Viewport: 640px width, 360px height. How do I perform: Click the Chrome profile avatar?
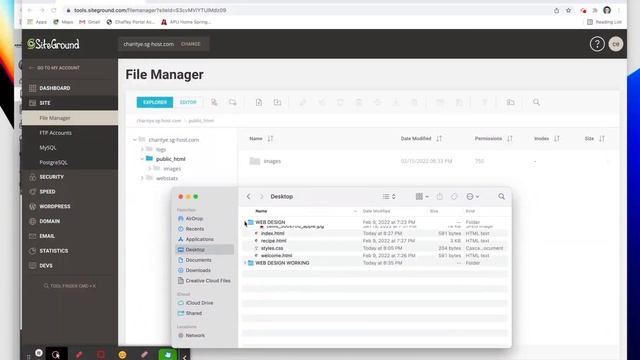click(607, 10)
